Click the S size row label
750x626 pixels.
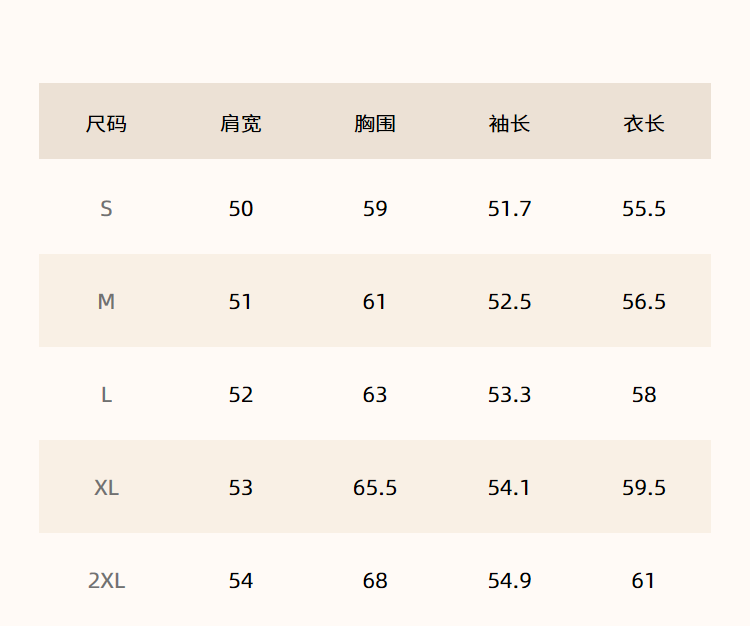pos(106,209)
